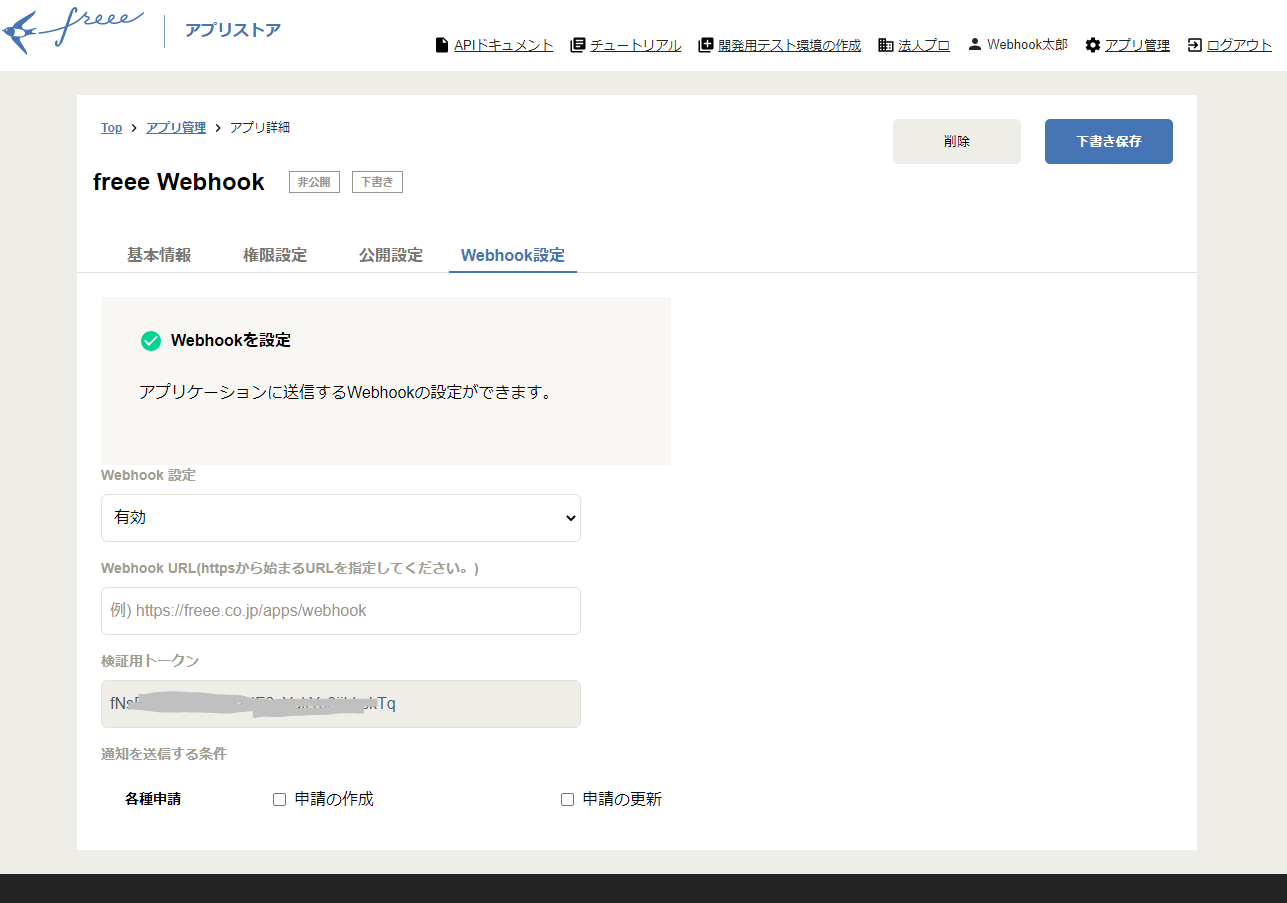Click the チュートリアル book icon
This screenshot has width=1287, height=903.
click(576, 44)
